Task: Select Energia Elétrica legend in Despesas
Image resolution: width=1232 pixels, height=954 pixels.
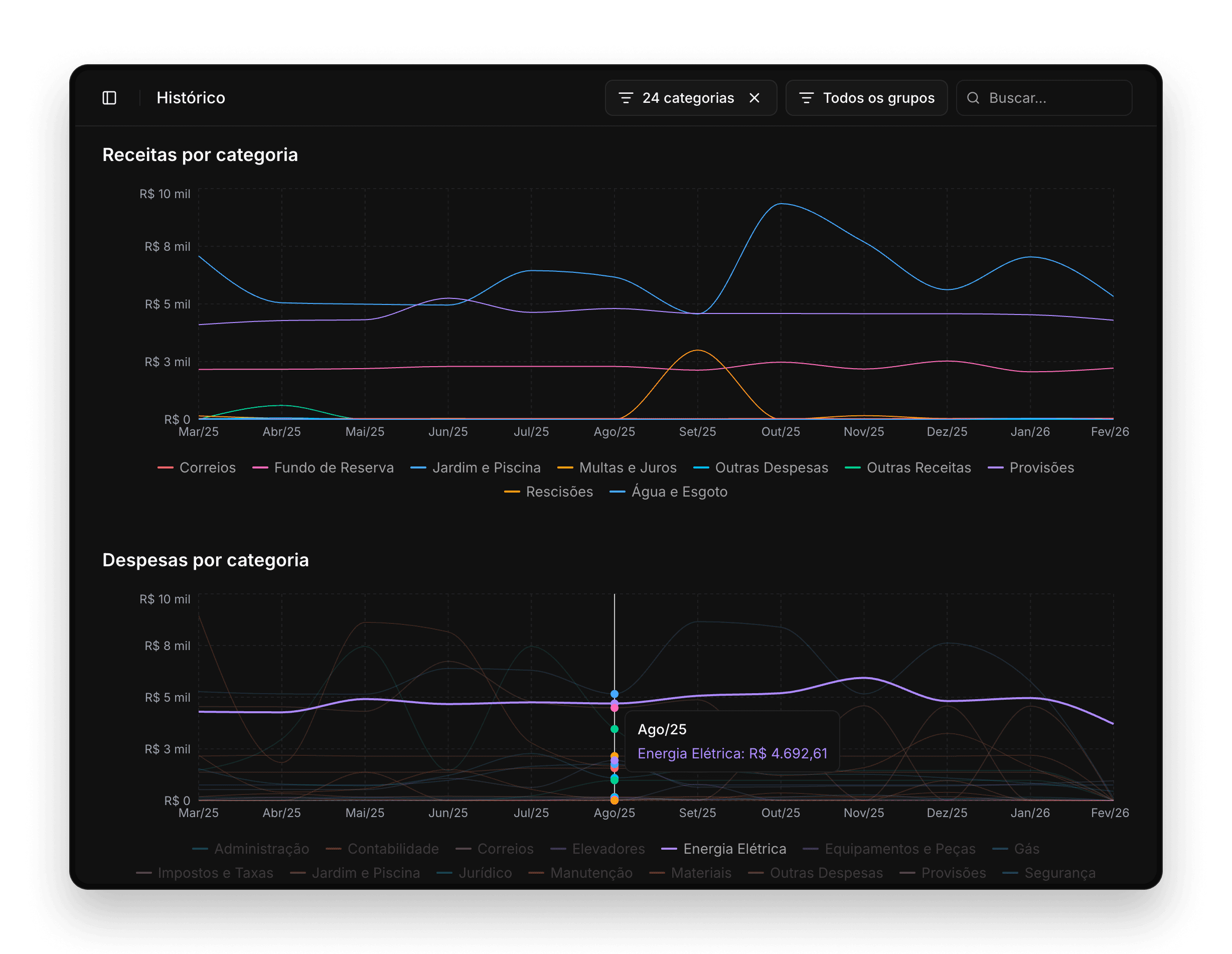Action: coord(734,849)
